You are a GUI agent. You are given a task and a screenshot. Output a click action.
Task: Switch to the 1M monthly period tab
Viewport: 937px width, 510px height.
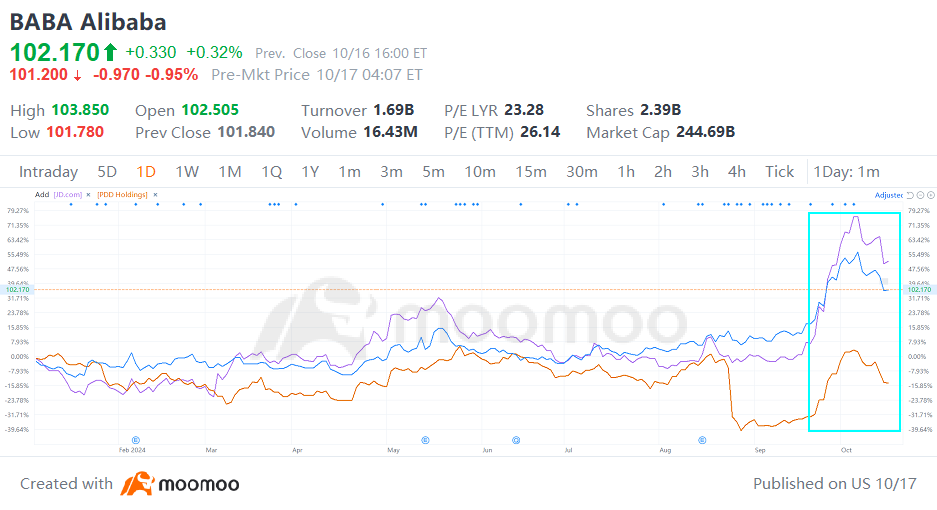click(229, 172)
